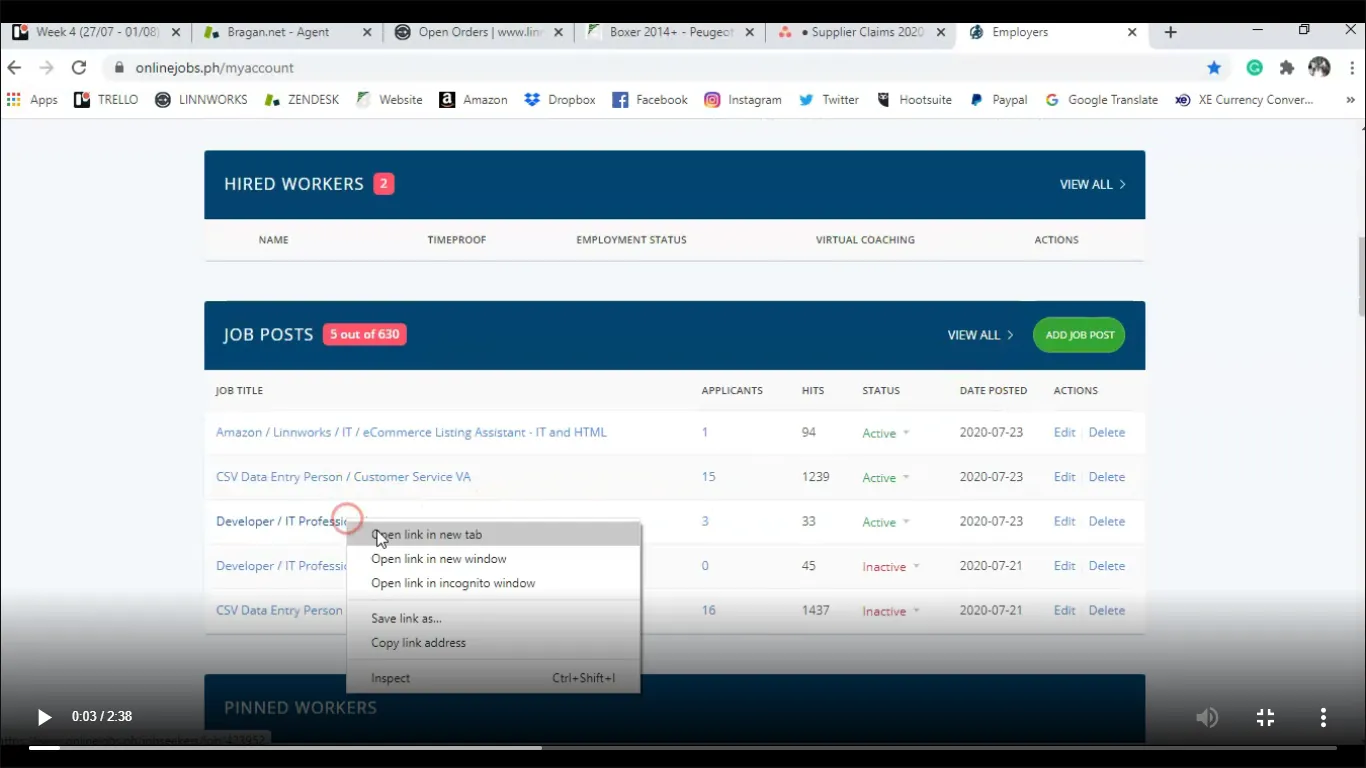Switch to the Boxer 2014+ Peugeot tab

click(x=670, y=32)
